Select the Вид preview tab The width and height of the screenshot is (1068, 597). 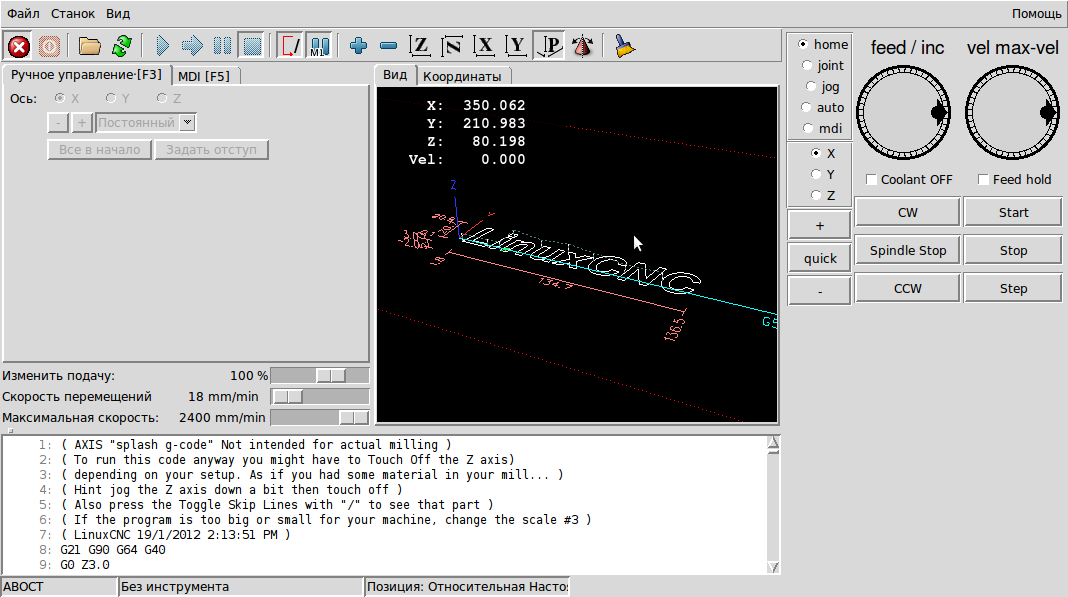pyautogui.click(x=395, y=75)
